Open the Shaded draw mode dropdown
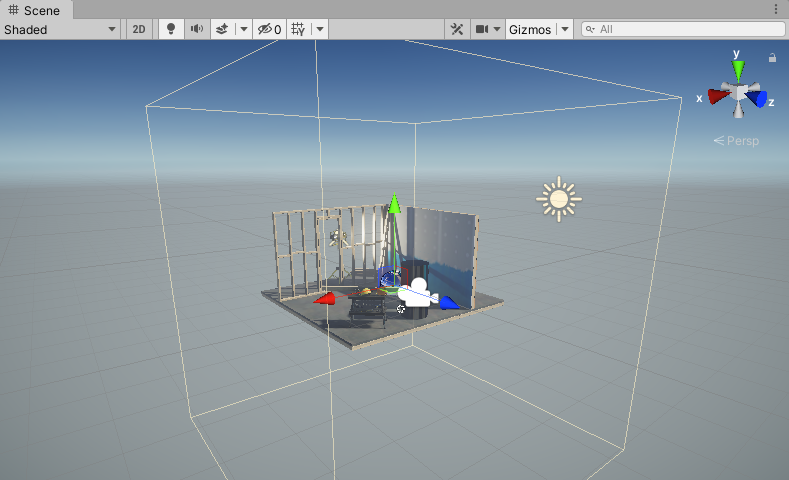Screen dimensions: 789x480 [59, 30]
